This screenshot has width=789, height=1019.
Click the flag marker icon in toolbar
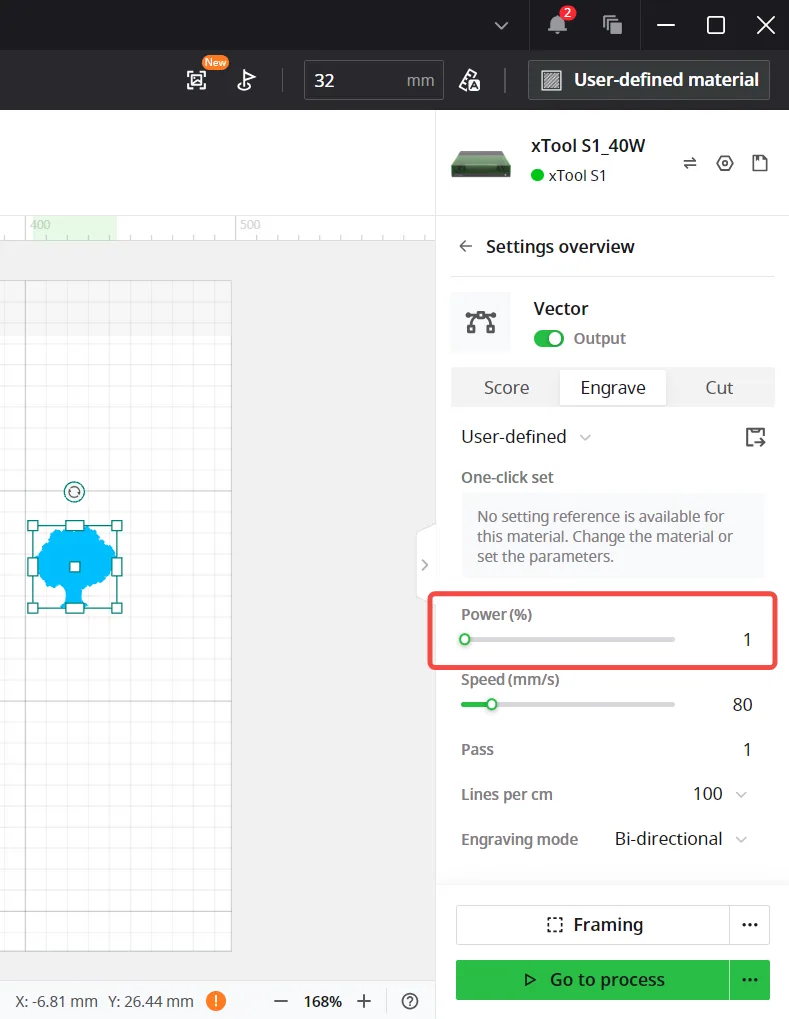pos(246,80)
